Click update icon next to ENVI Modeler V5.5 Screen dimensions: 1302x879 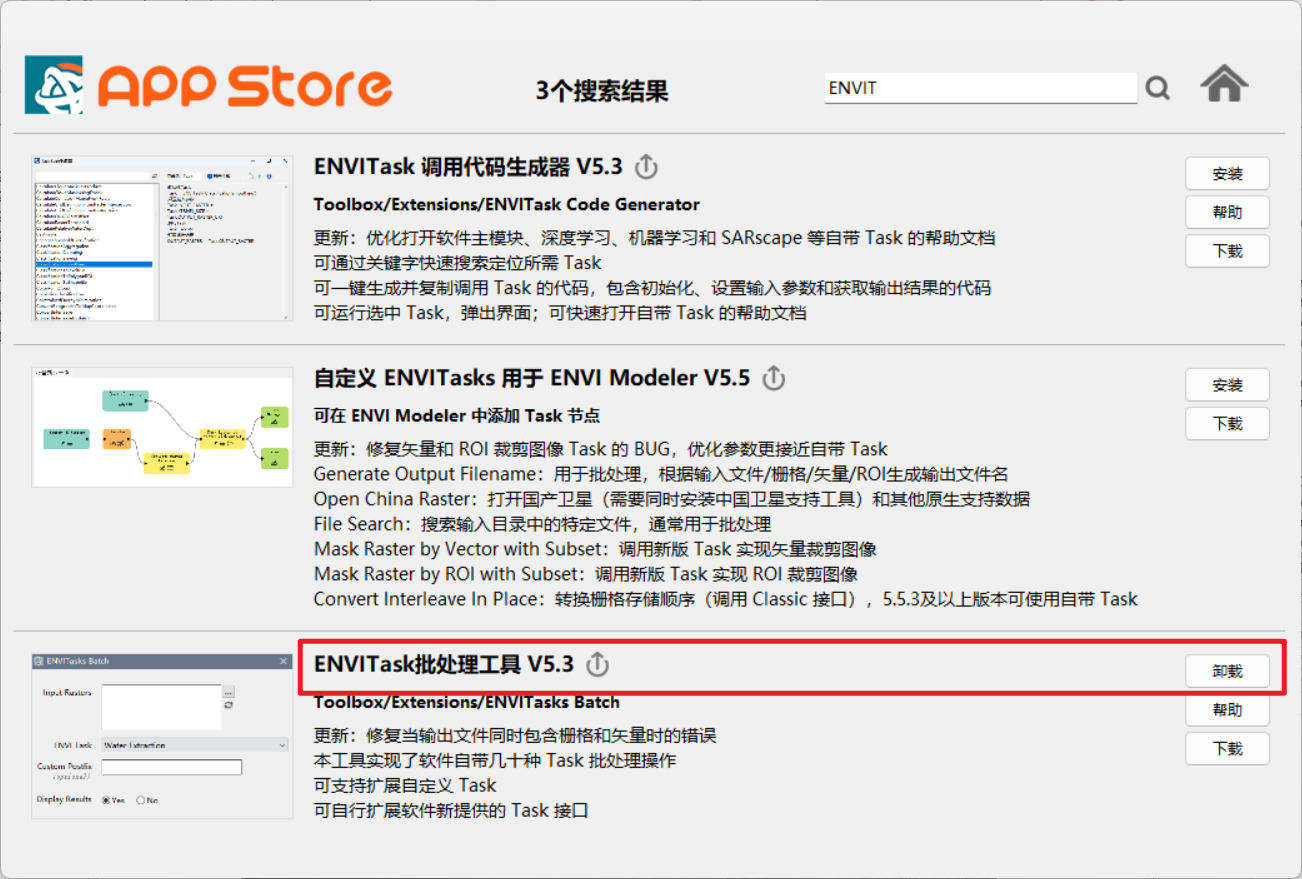click(773, 379)
